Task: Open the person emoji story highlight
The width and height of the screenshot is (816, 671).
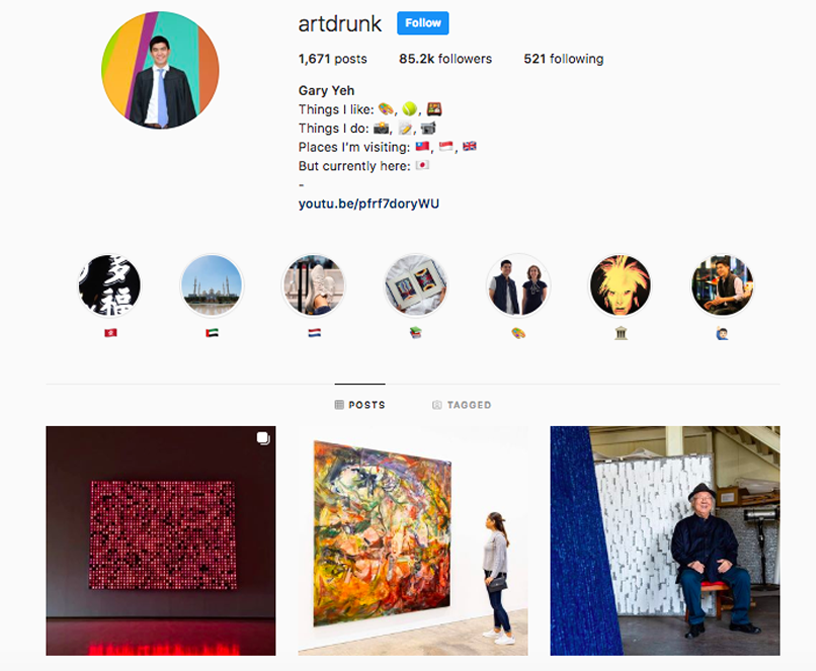Action: pos(722,285)
